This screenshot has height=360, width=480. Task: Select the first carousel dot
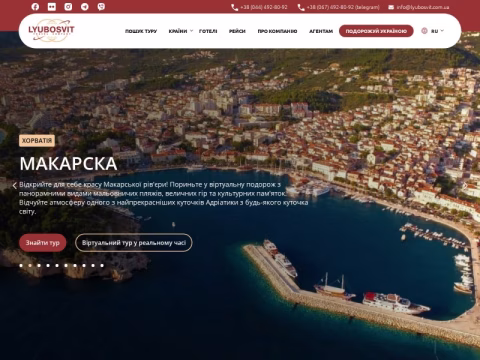pos(21,266)
